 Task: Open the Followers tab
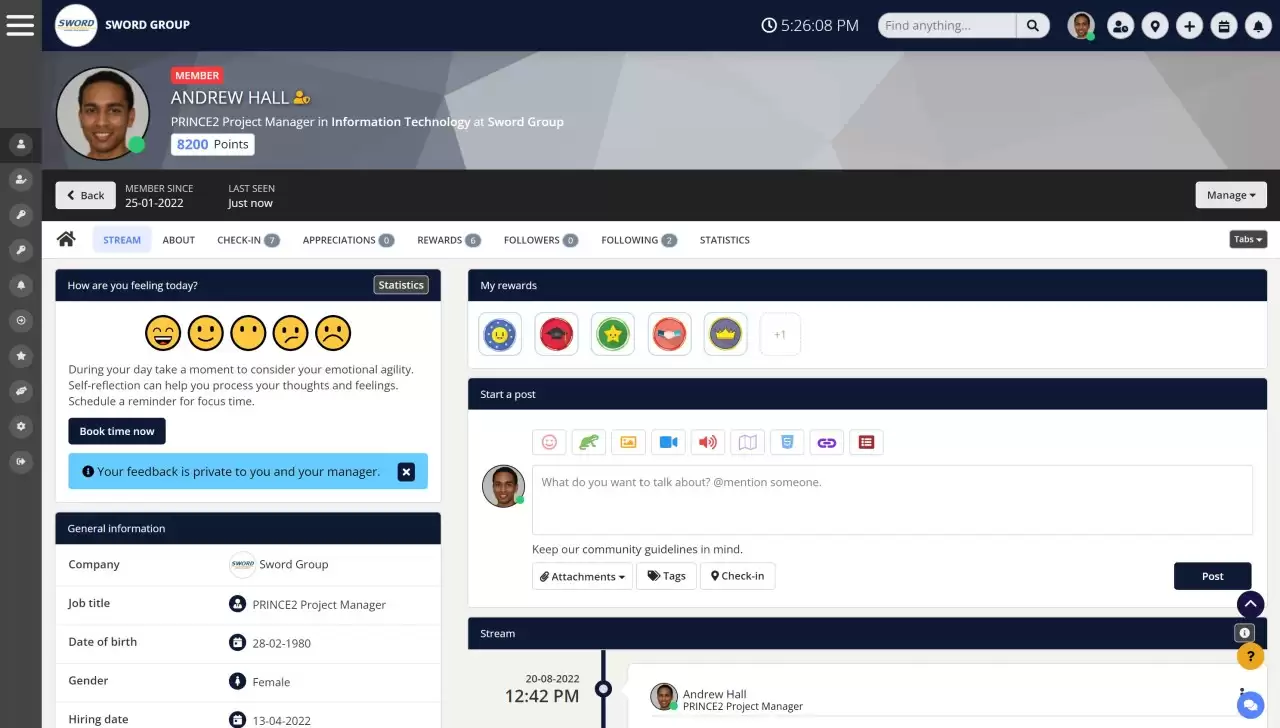pyautogui.click(x=541, y=239)
